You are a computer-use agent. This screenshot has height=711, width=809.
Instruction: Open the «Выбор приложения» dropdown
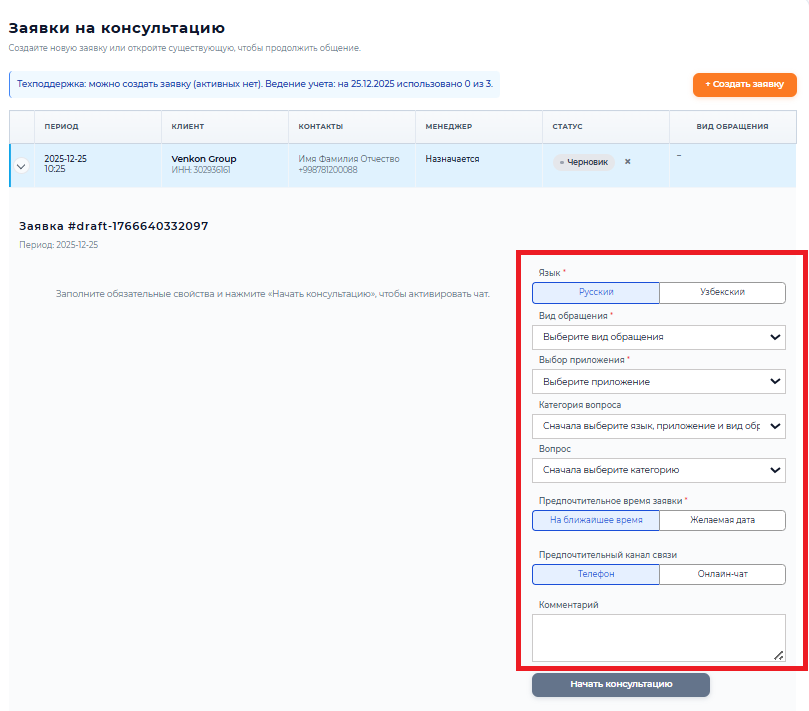(658, 382)
